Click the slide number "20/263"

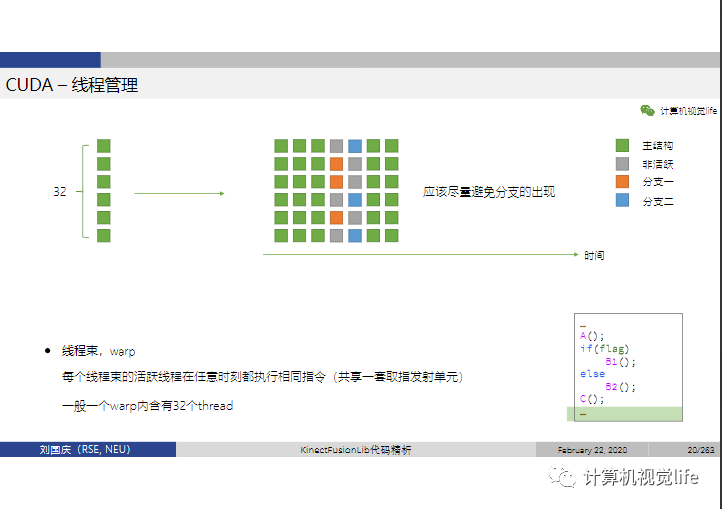coord(701,450)
